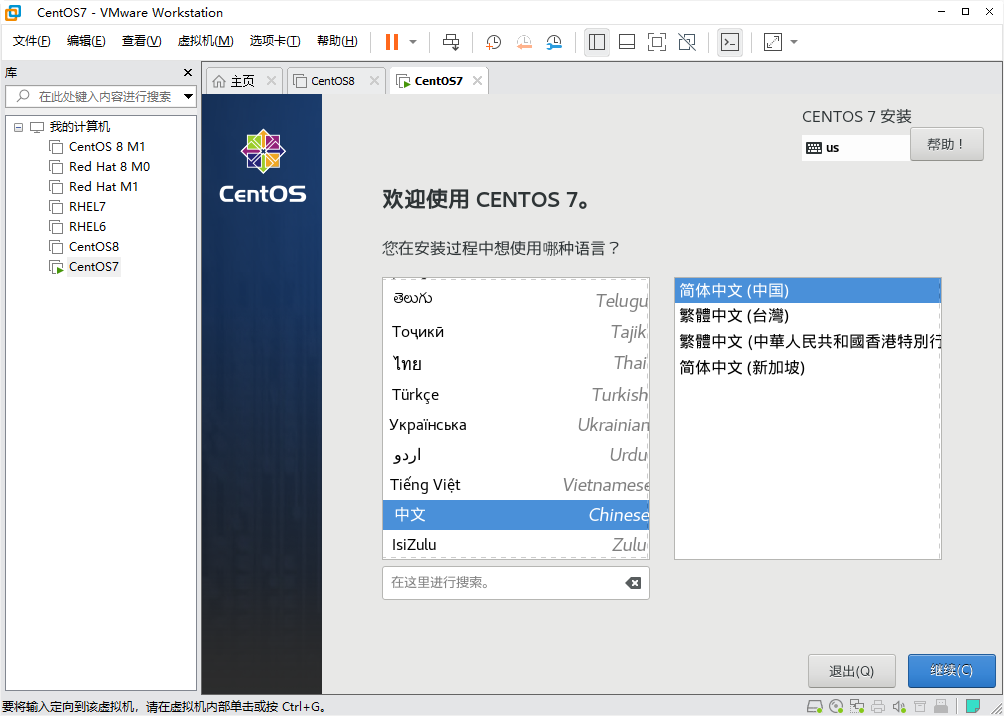
Task: Switch to Unity mode
Action: 686,42
